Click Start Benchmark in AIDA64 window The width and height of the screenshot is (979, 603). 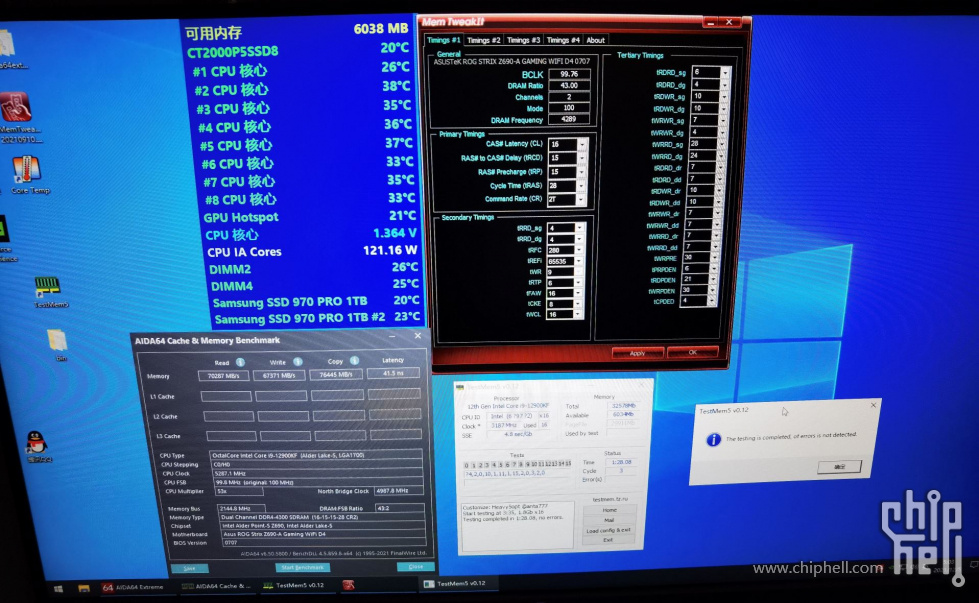pyautogui.click(x=302, y=567)
